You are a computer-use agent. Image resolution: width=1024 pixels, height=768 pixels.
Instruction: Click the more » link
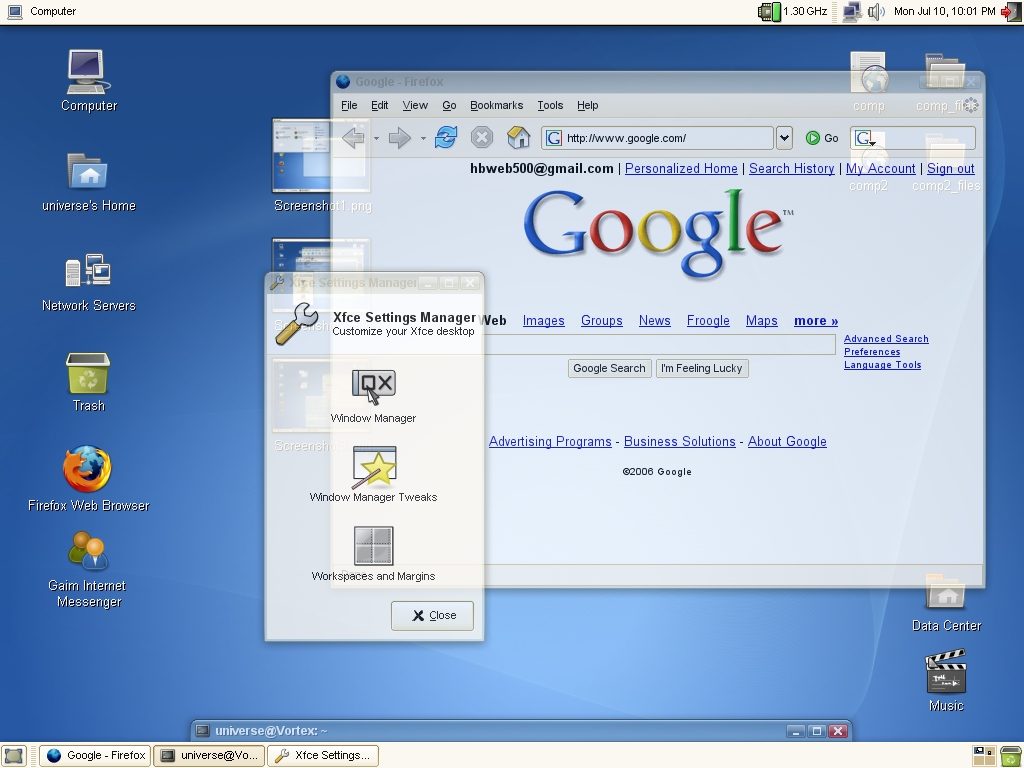816,321
